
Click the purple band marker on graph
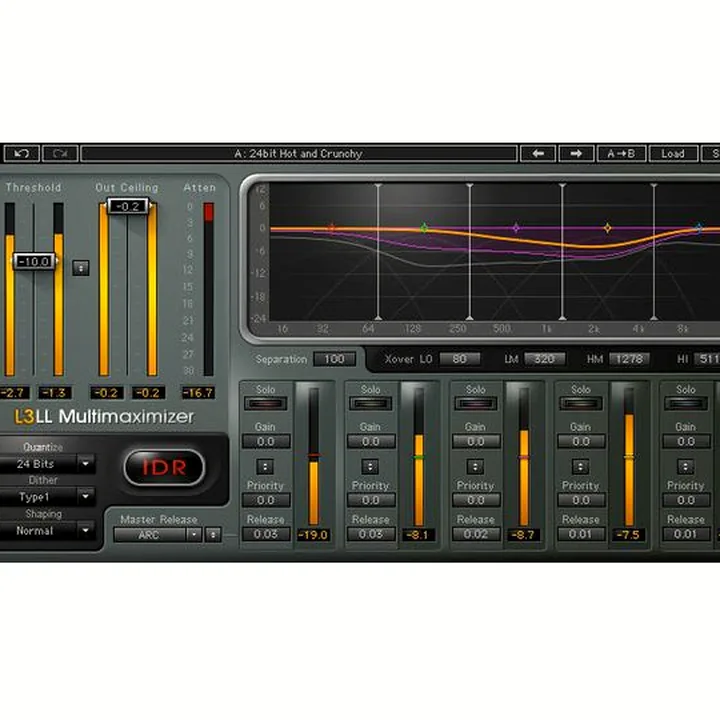[x=516, y=228]
